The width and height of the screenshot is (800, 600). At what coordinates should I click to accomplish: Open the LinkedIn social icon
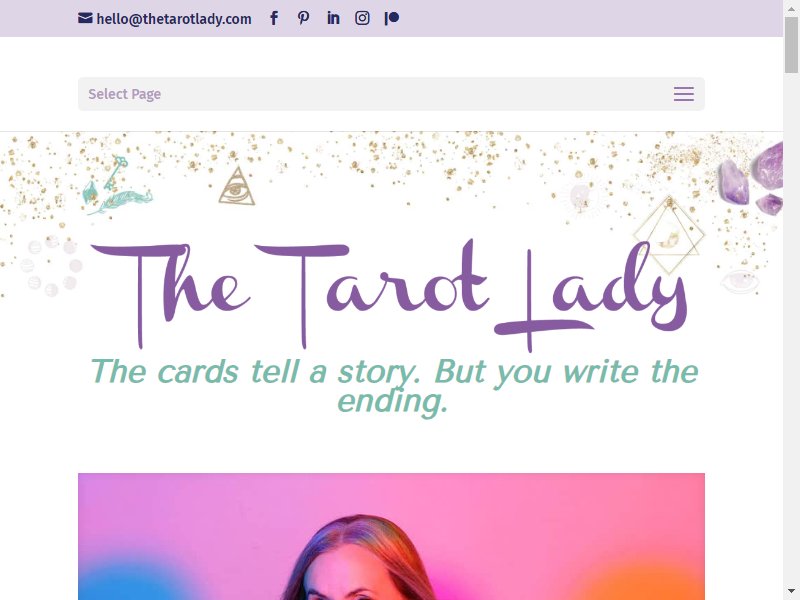coord(333,18)
